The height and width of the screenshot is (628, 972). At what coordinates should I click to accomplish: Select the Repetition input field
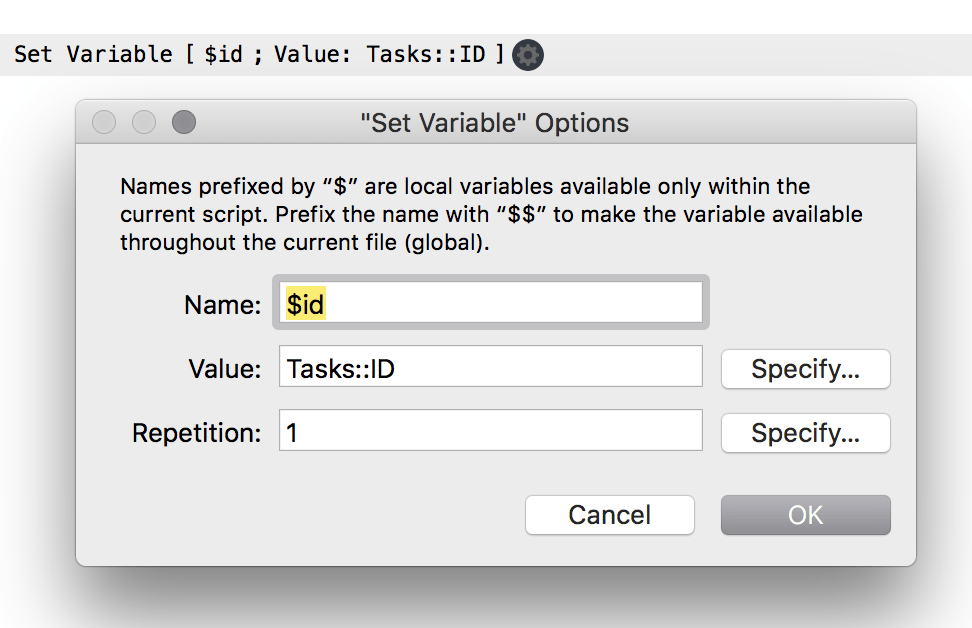[x=490, y=432]
